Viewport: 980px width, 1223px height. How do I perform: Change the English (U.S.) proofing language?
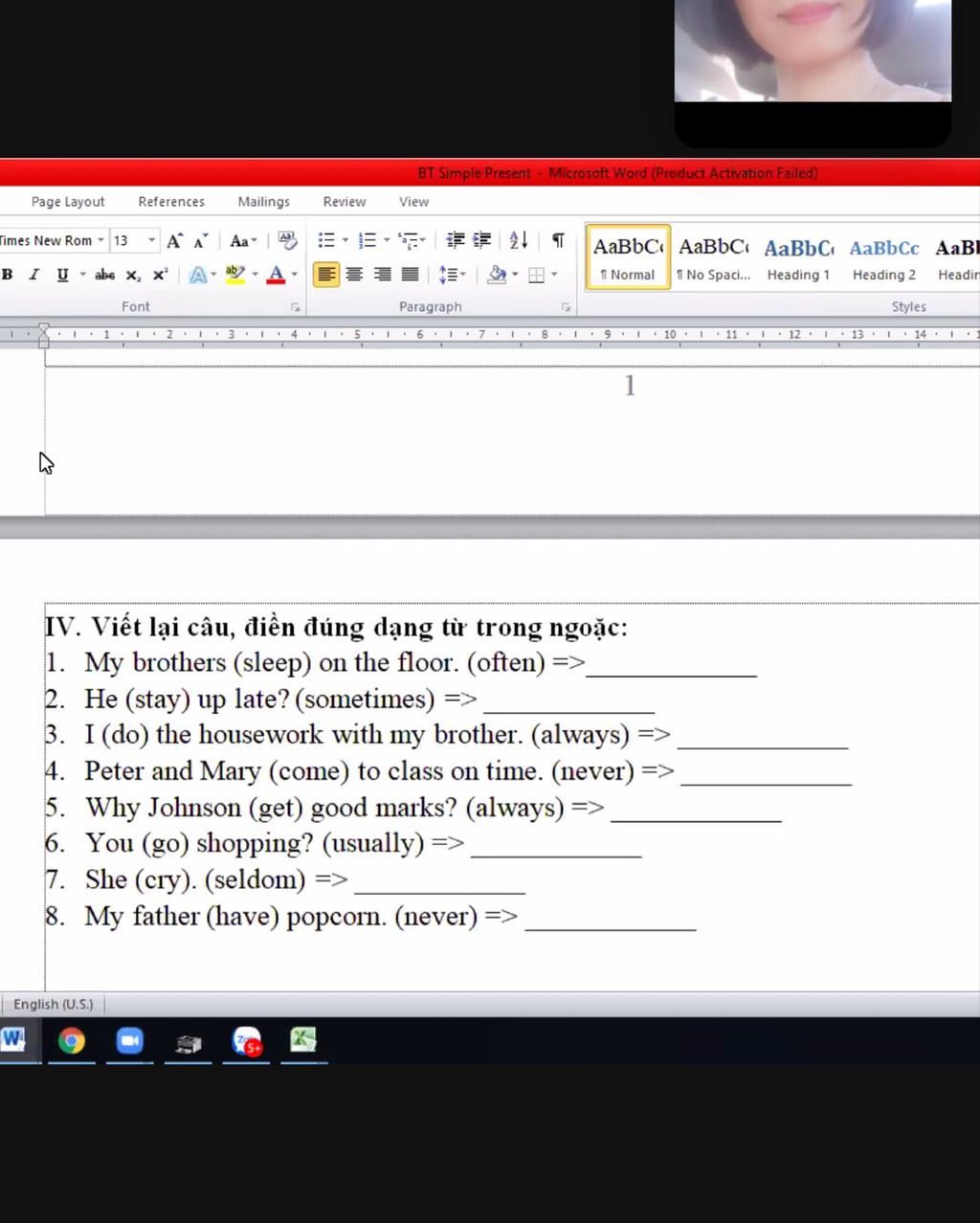click(54, 1004)
